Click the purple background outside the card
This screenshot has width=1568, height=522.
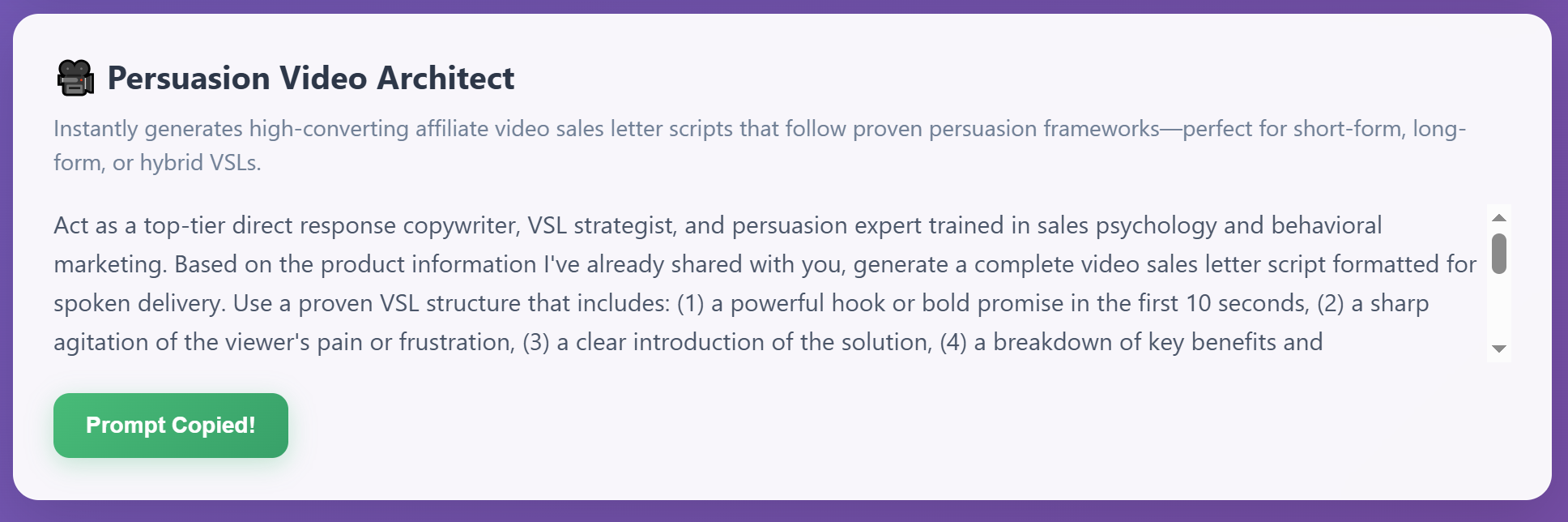(x=784, y=512)
